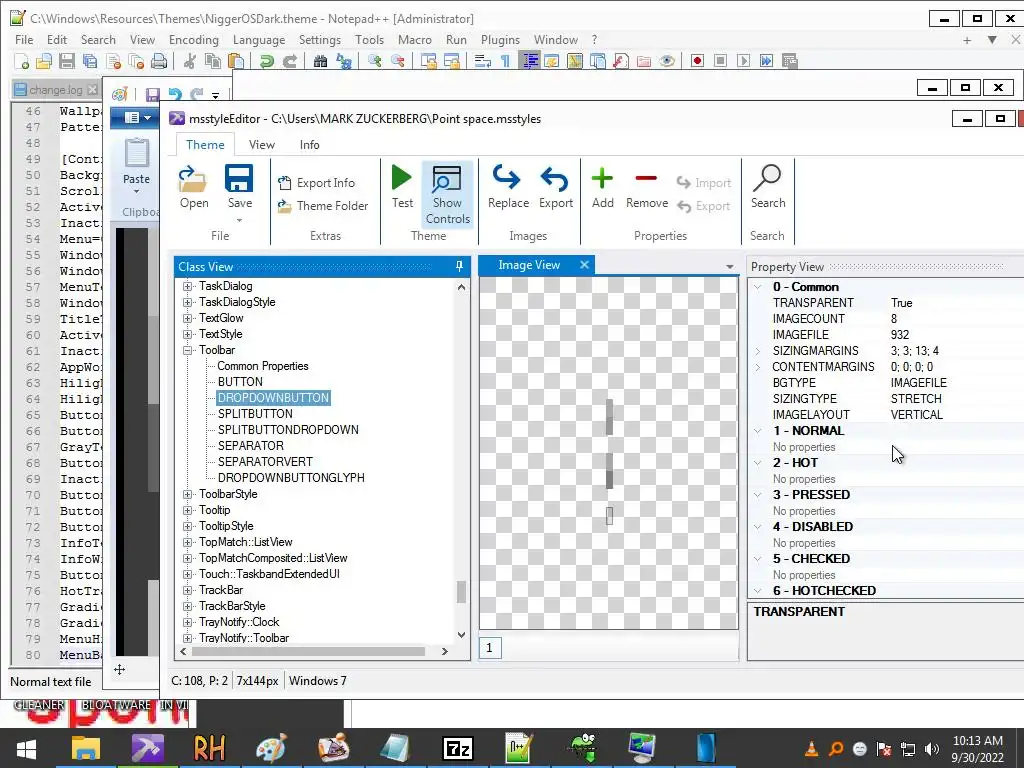The width and height of the screenshot is (1024, 768).
Task: Open Image View tab list dropdown arrow
Action: click(729, 266)
